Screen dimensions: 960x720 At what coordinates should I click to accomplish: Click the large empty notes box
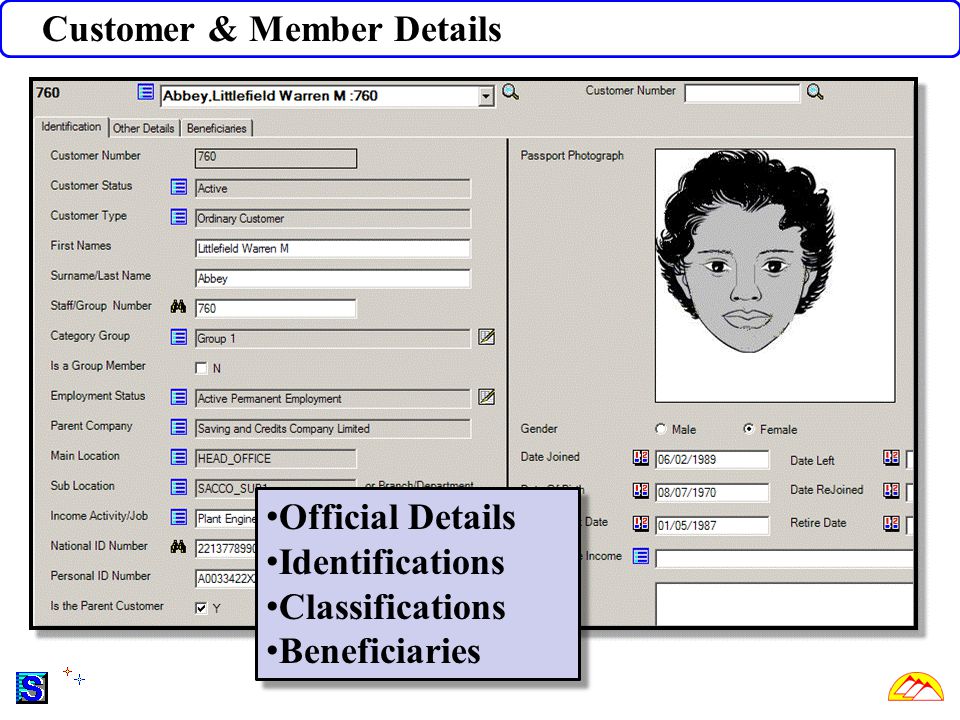784,605
